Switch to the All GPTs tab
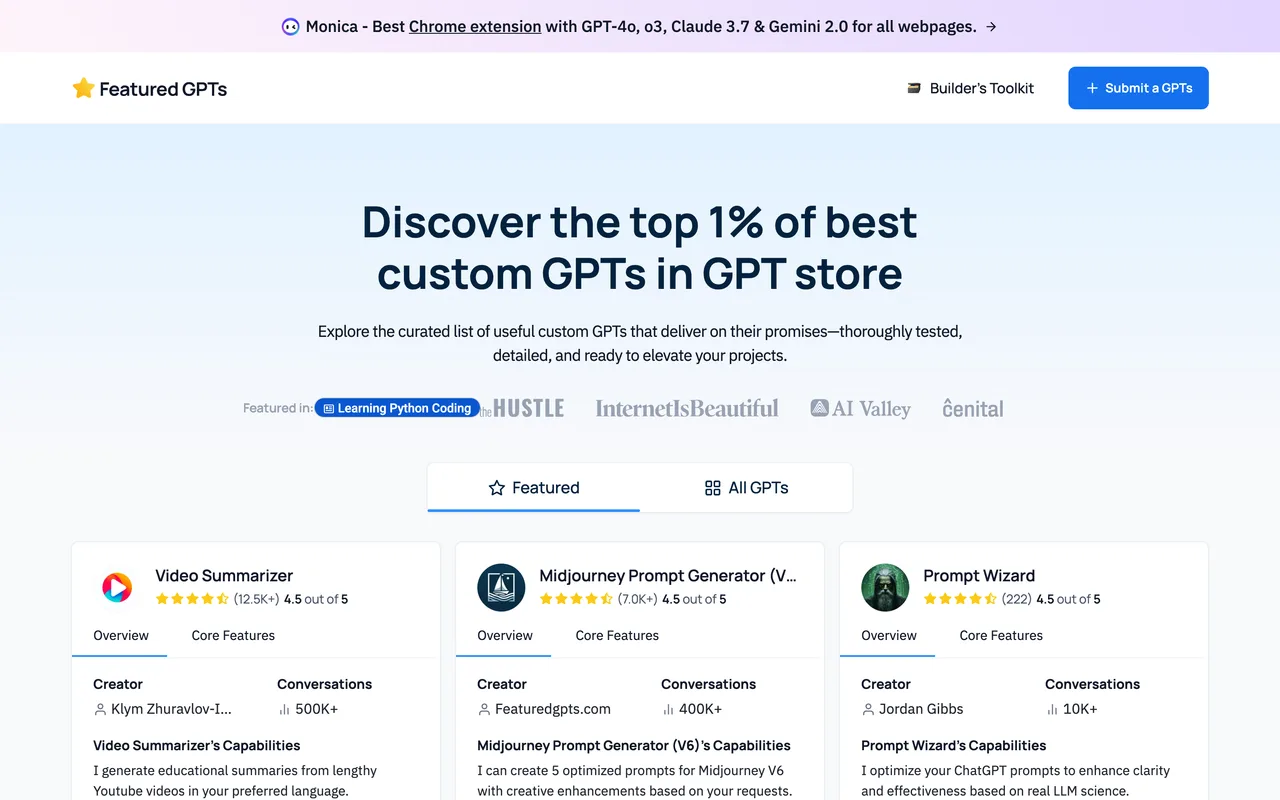Screen dimensions: 1280x800 pos(746,488)
